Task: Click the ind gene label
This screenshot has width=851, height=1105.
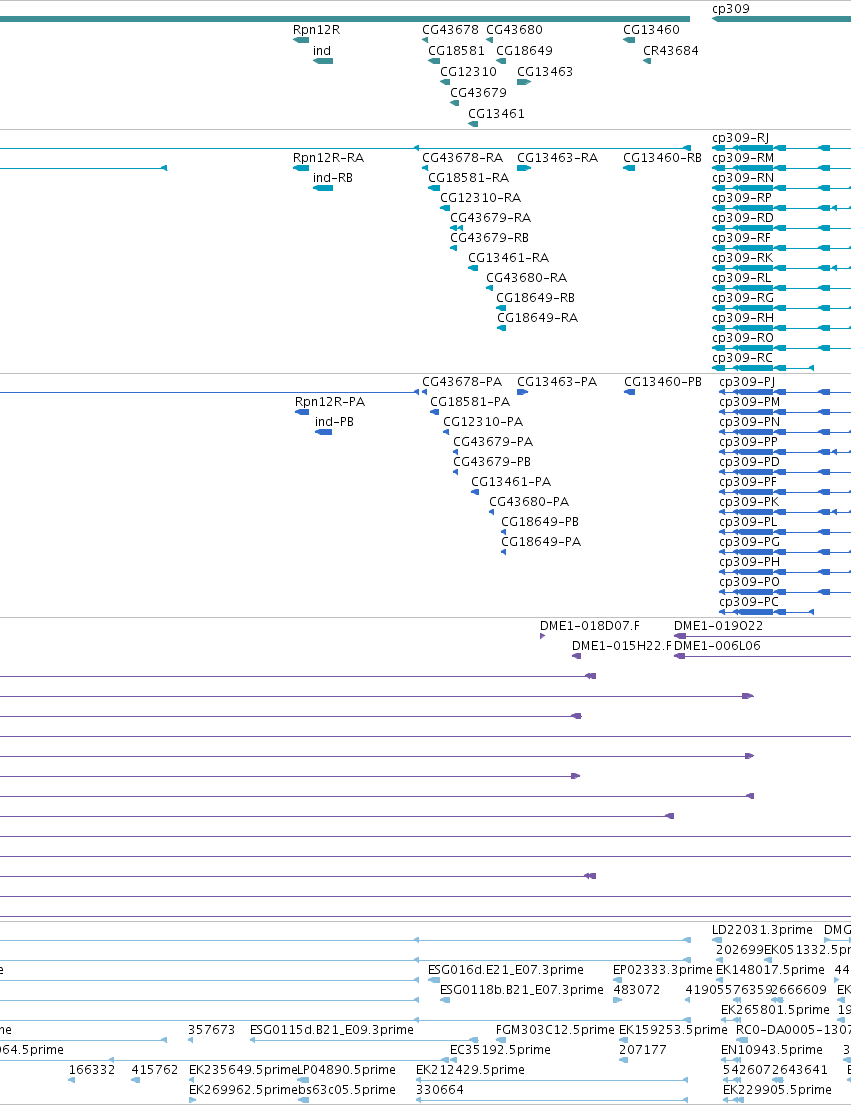Action: [322, 51]
